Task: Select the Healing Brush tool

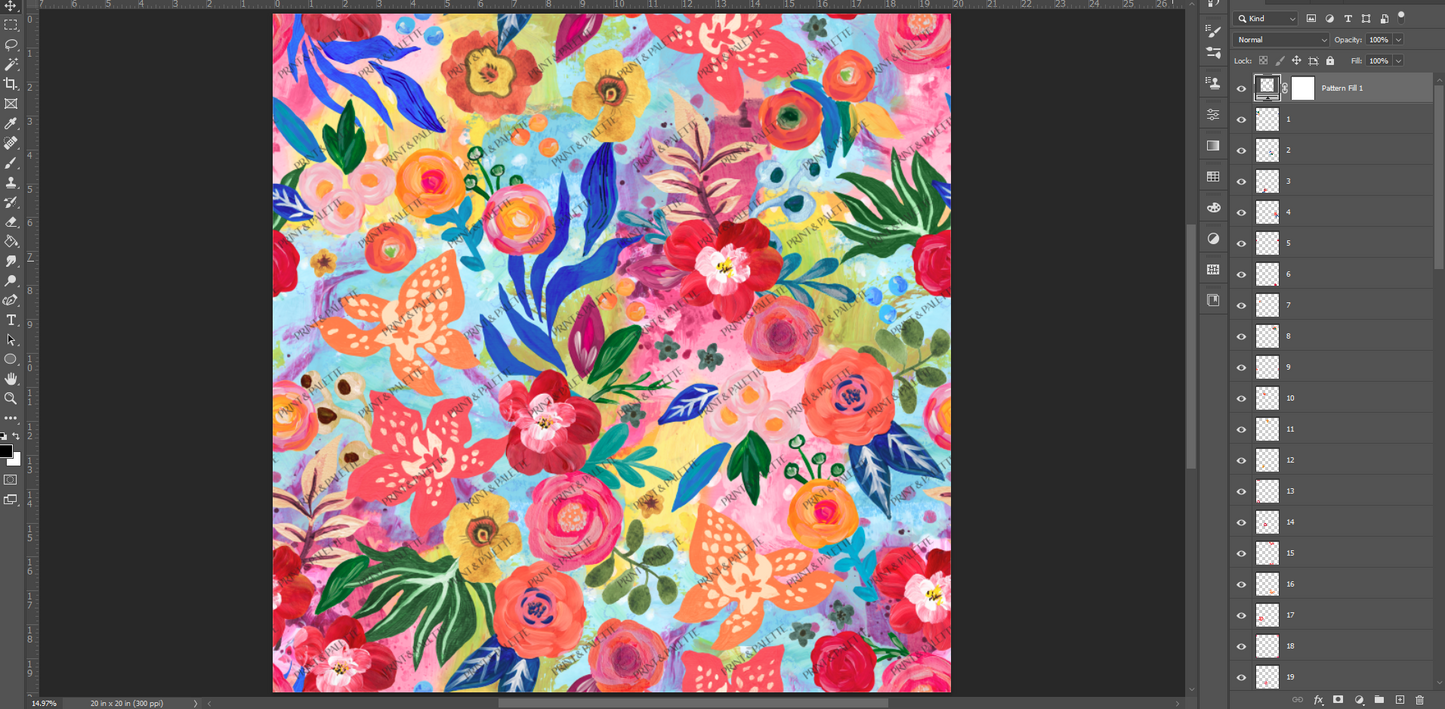Action: (11, 143)
